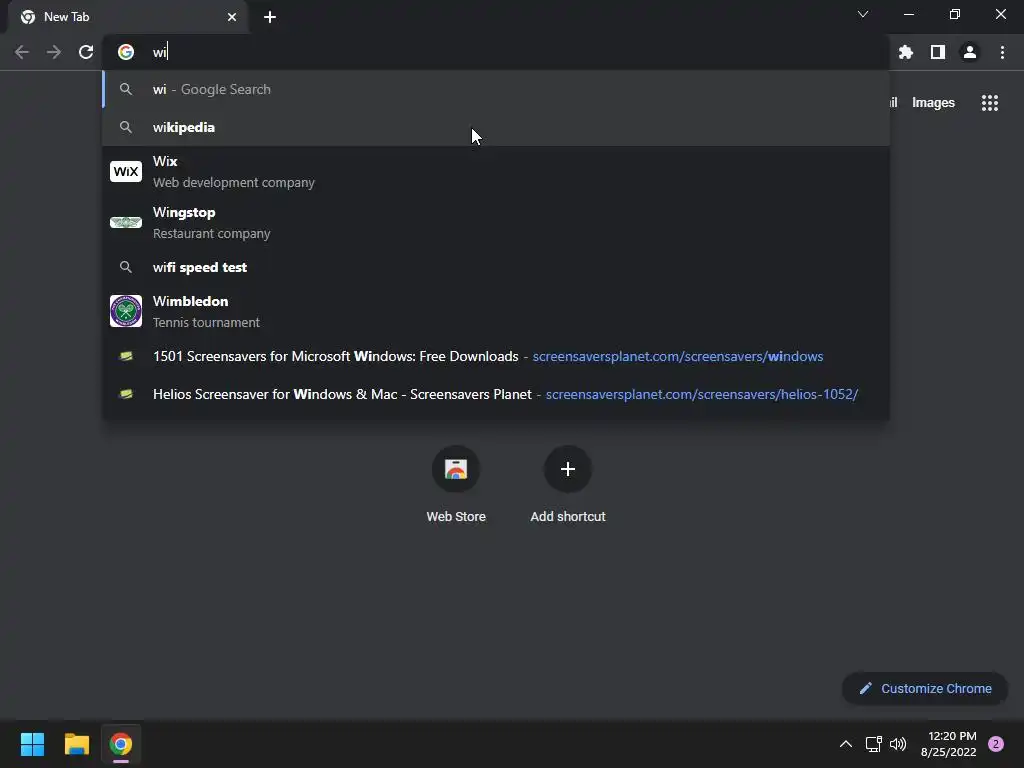The image size is (1024, 768).
Task: Click the favicon beside 1501 Screensavers
Action: (x=126, y=357)
